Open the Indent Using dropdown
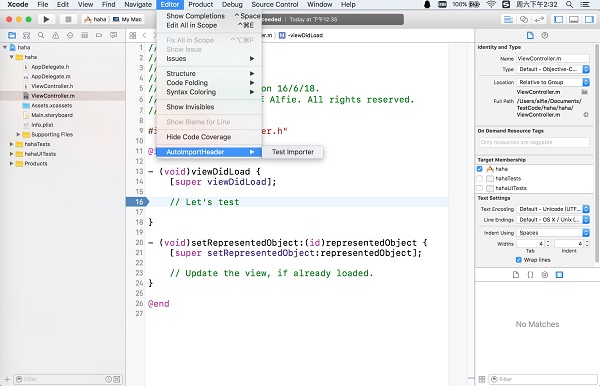This screenshot has height=386, width=600. 553,233
